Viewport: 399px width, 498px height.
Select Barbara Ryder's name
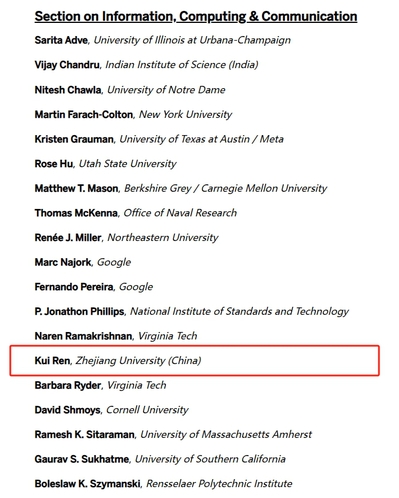(68, 385)
